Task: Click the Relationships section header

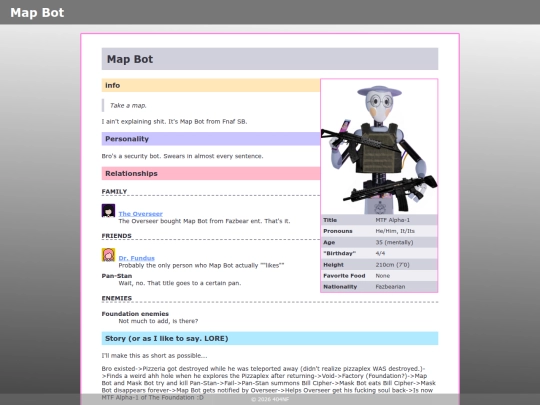Action: coord(211,174)
